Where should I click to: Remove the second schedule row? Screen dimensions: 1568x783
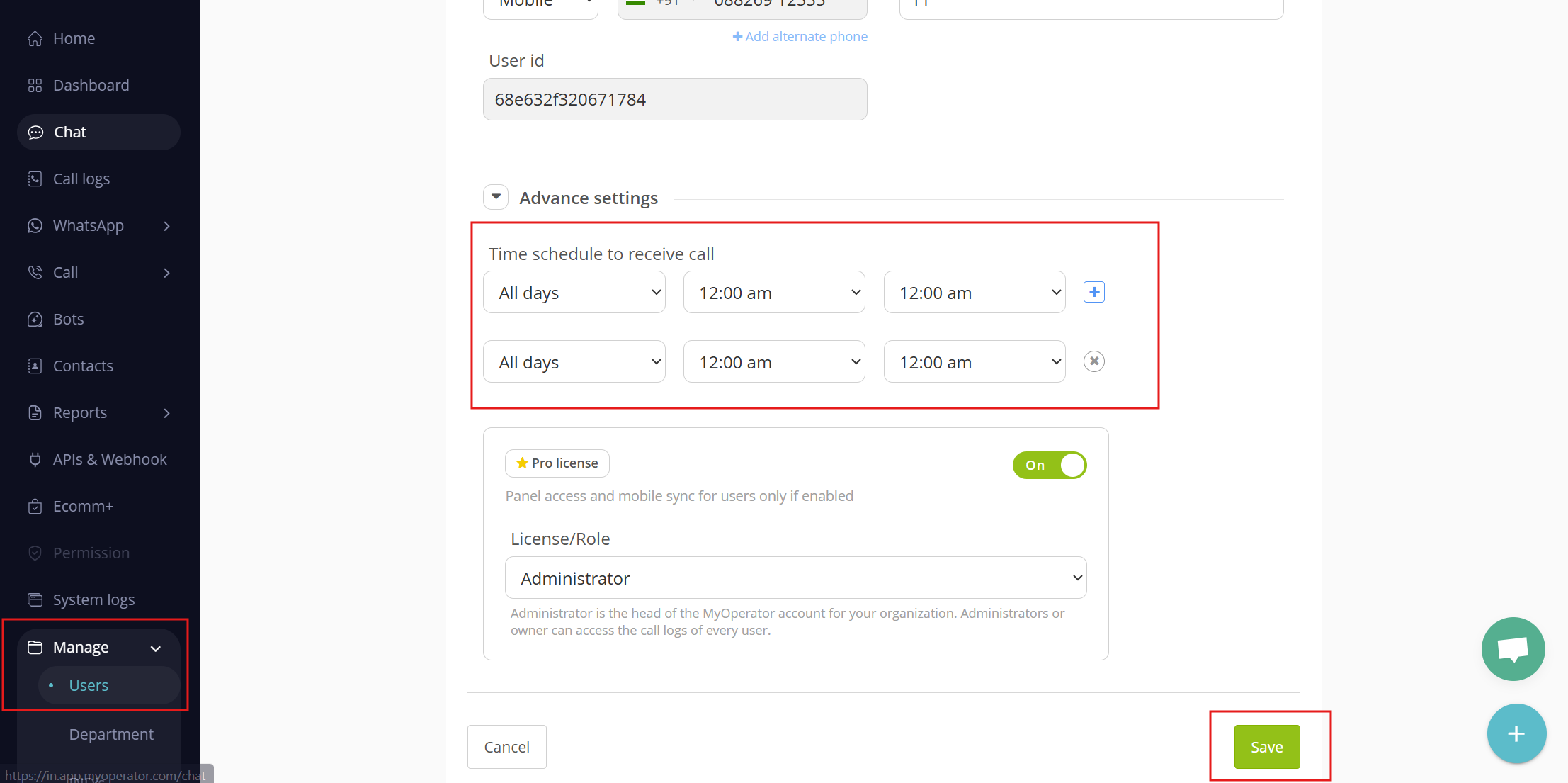pos(1093,361)
